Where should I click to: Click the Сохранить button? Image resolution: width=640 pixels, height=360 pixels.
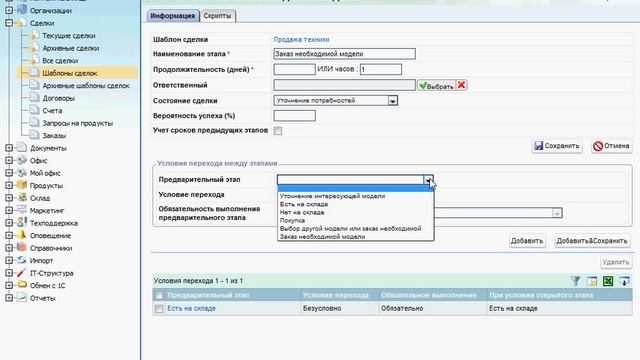(557, 146)
